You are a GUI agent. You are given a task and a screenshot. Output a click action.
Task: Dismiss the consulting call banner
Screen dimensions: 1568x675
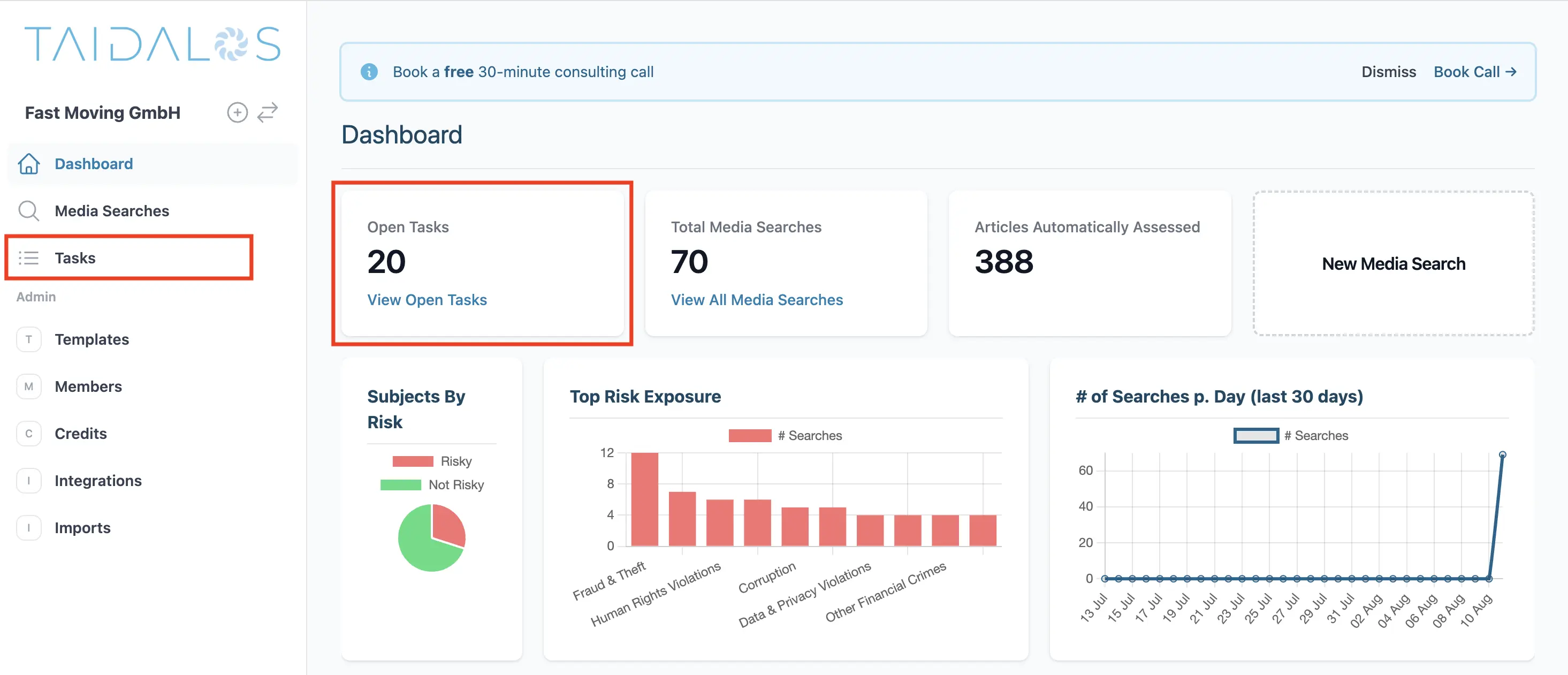coord(1388,72)
